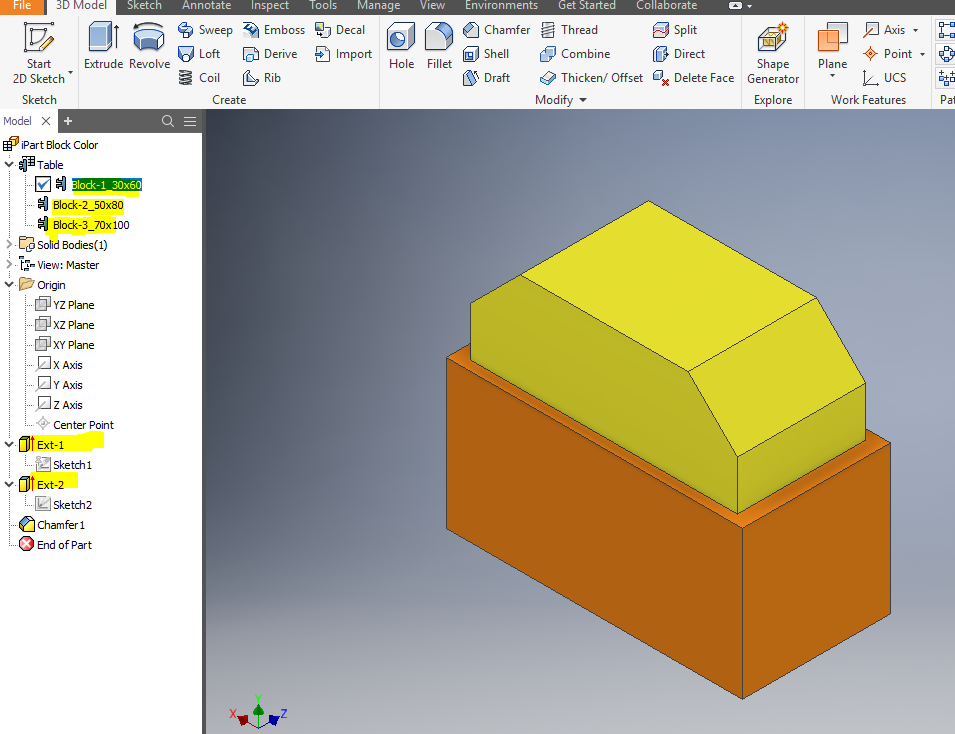The image size is (955, 734).
Task: Toggle the Block-1_30x60 checkbox
Action: 43,184
